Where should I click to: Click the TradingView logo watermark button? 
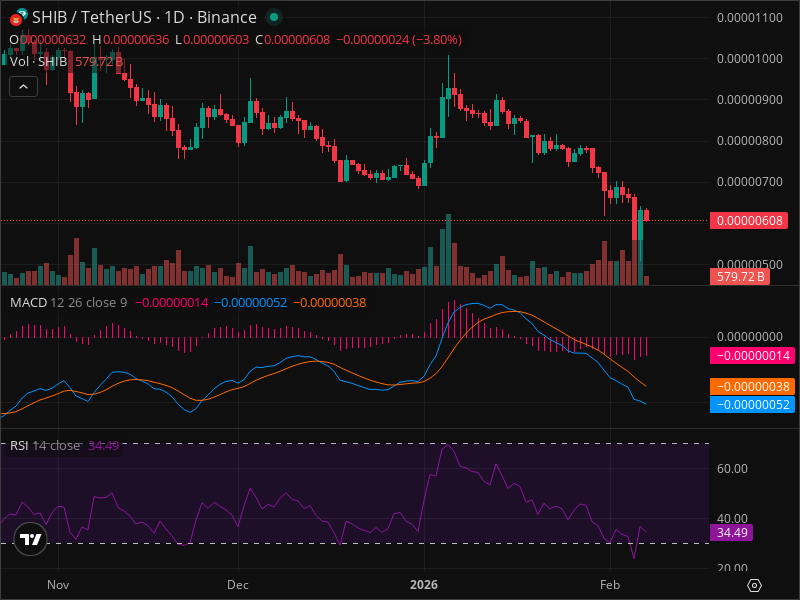(31, 539)
